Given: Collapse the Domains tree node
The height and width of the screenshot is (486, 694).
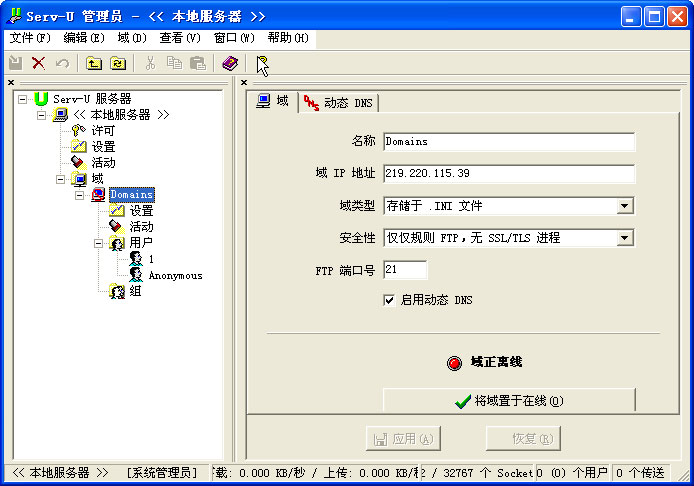Looking at the screenshot, I should 79,195.
